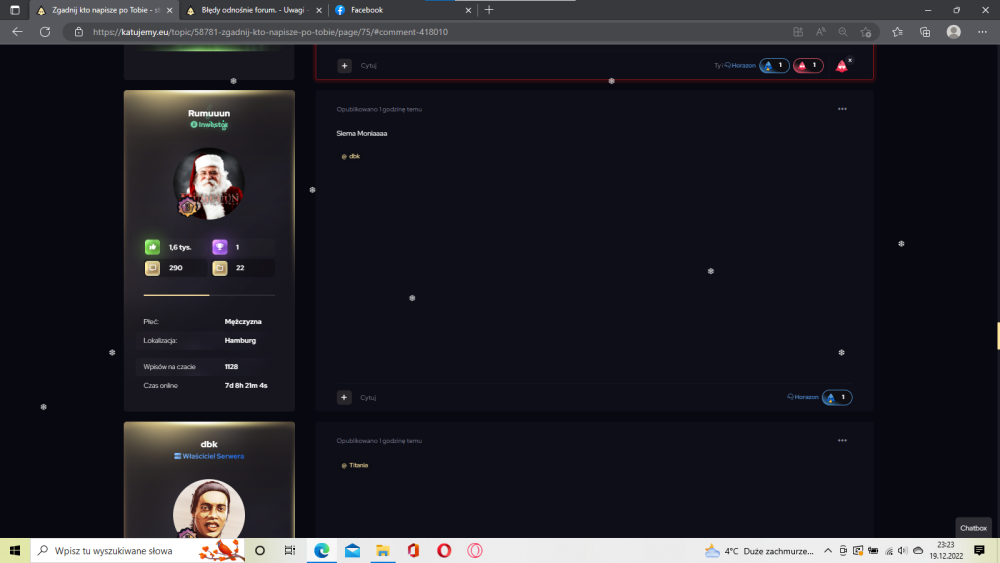Open Cortana circle icon on taskbar
The width and height of the screenshot is (1000, 563).
tap(260, 550)
